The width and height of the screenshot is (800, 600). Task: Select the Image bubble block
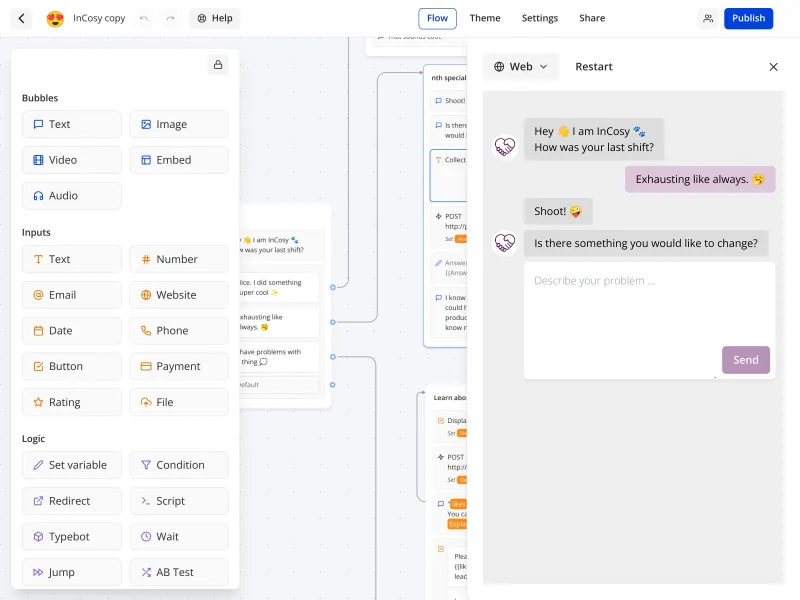[179, 124]
